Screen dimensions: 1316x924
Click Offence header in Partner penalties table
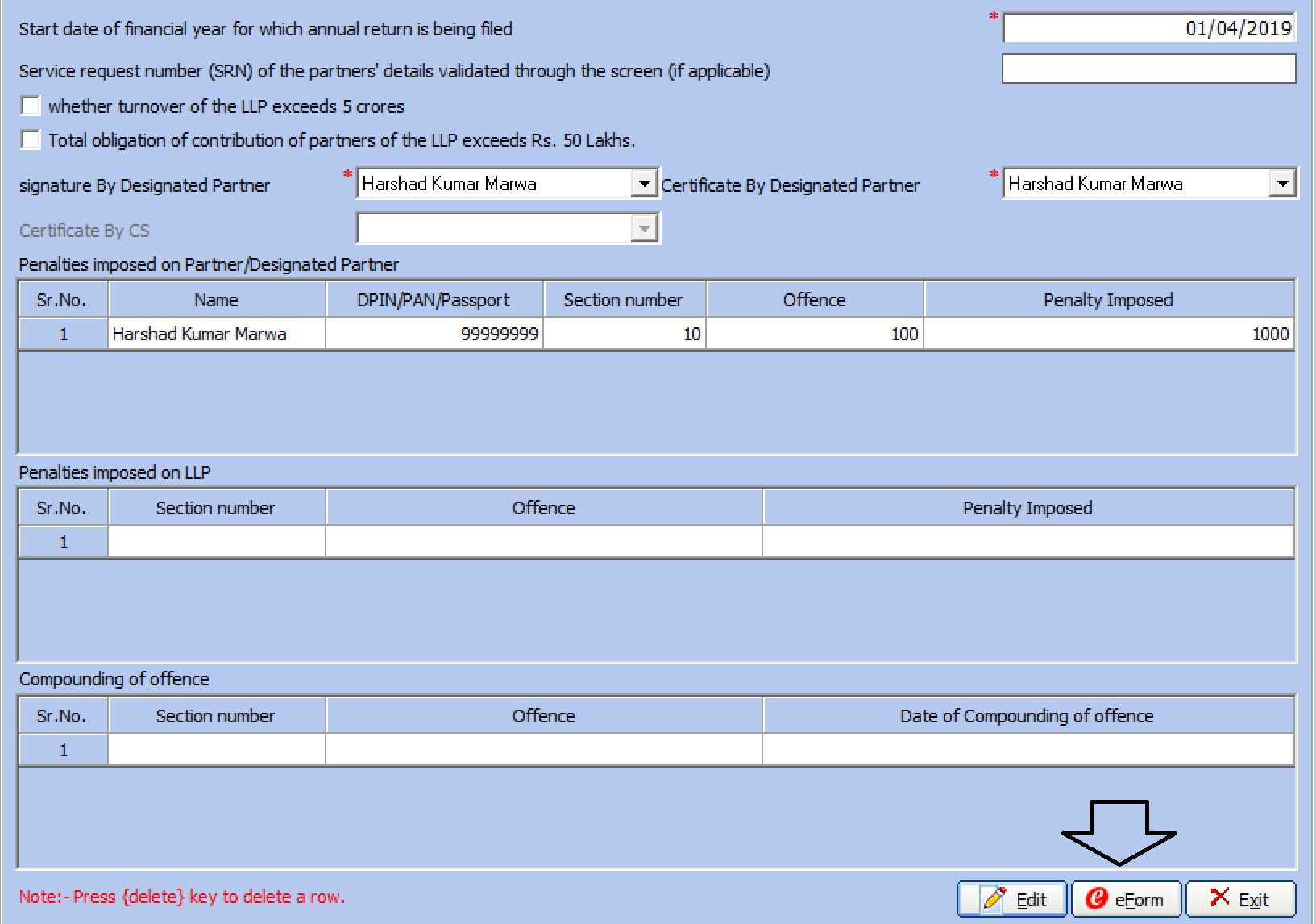point(815,299)
